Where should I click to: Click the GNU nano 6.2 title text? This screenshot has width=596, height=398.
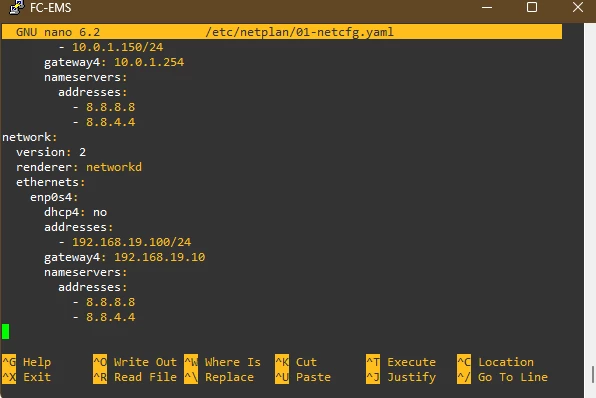pos(58,32)
